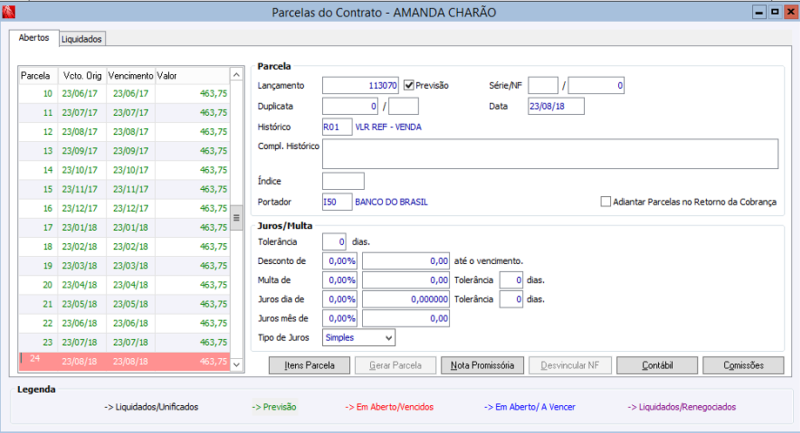Click the Valor column header

[x=192, y=75]
